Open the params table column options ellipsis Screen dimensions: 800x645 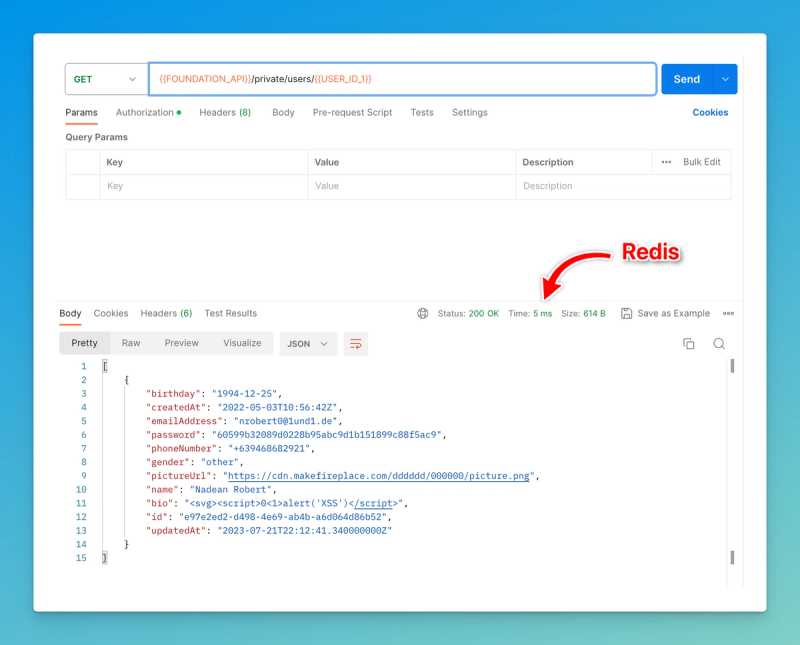666,162
